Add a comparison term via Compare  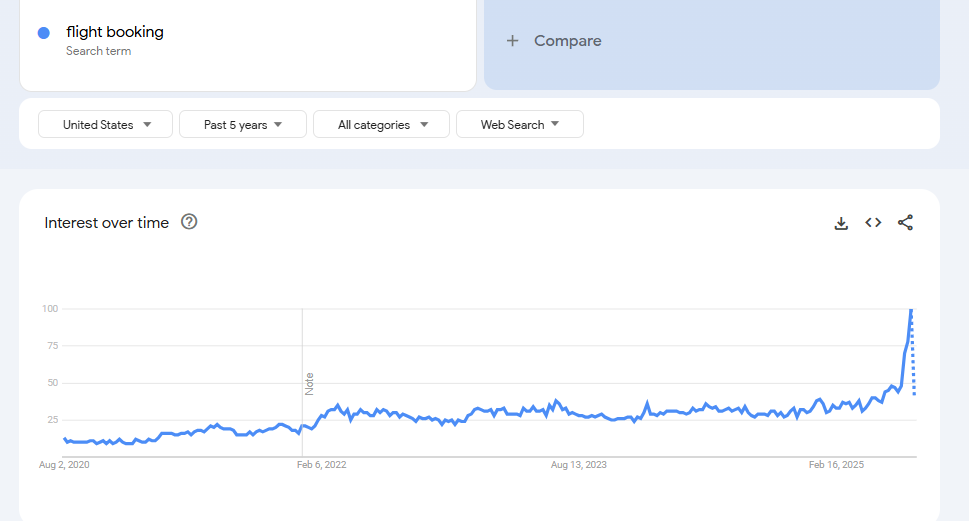pos(712,41)
